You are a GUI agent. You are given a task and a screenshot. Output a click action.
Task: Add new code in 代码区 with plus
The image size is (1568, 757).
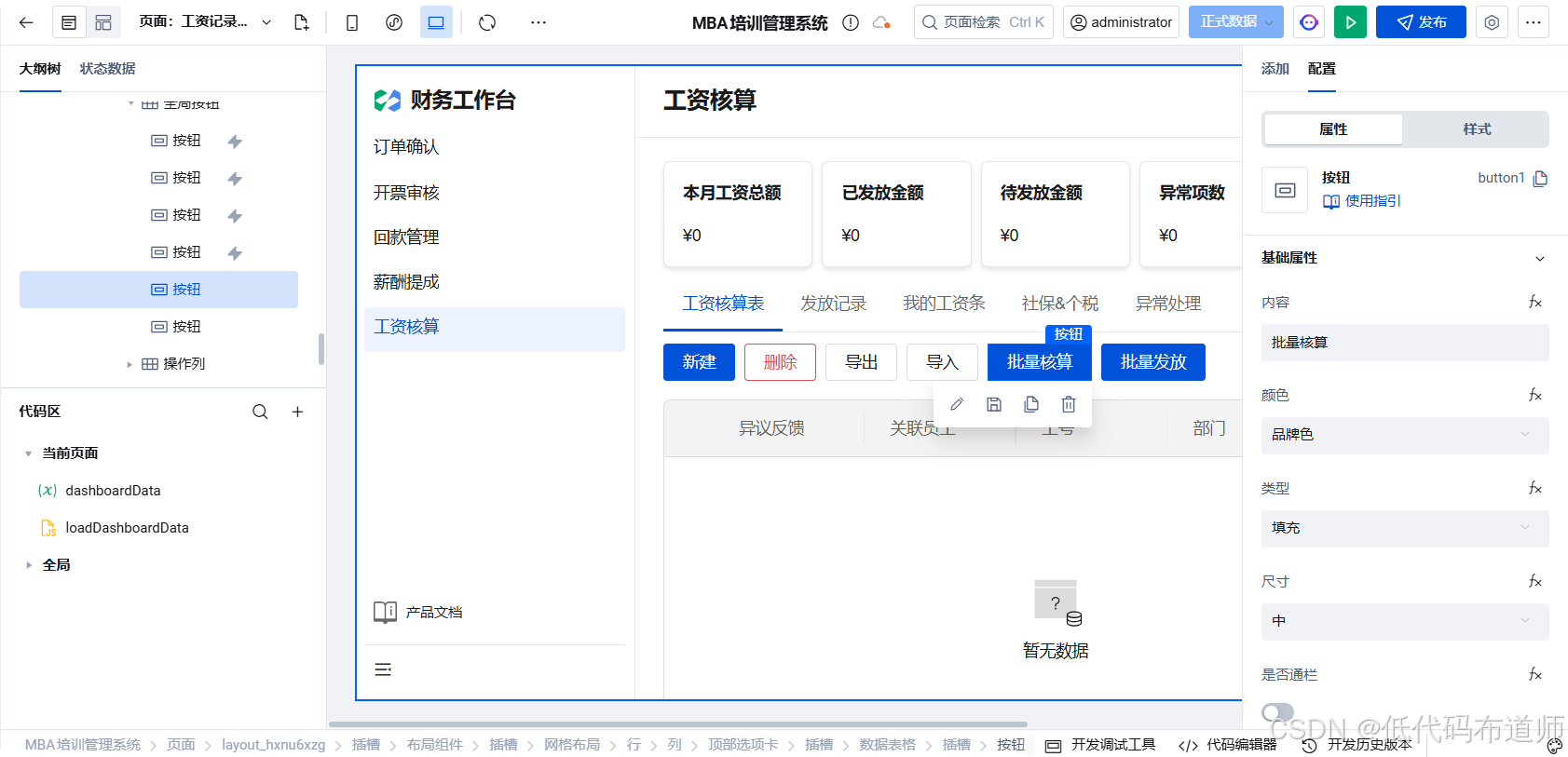pos(297,412)
